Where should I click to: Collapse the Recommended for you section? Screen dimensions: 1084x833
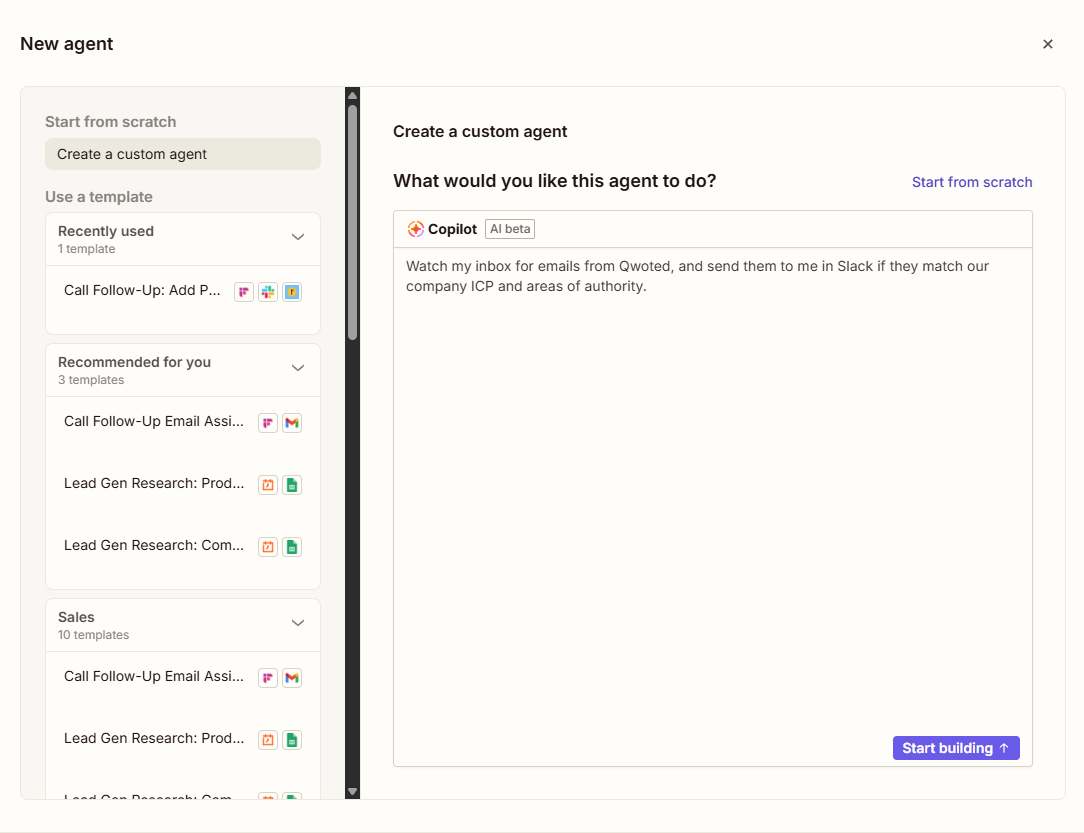click(x=298, y=368)
